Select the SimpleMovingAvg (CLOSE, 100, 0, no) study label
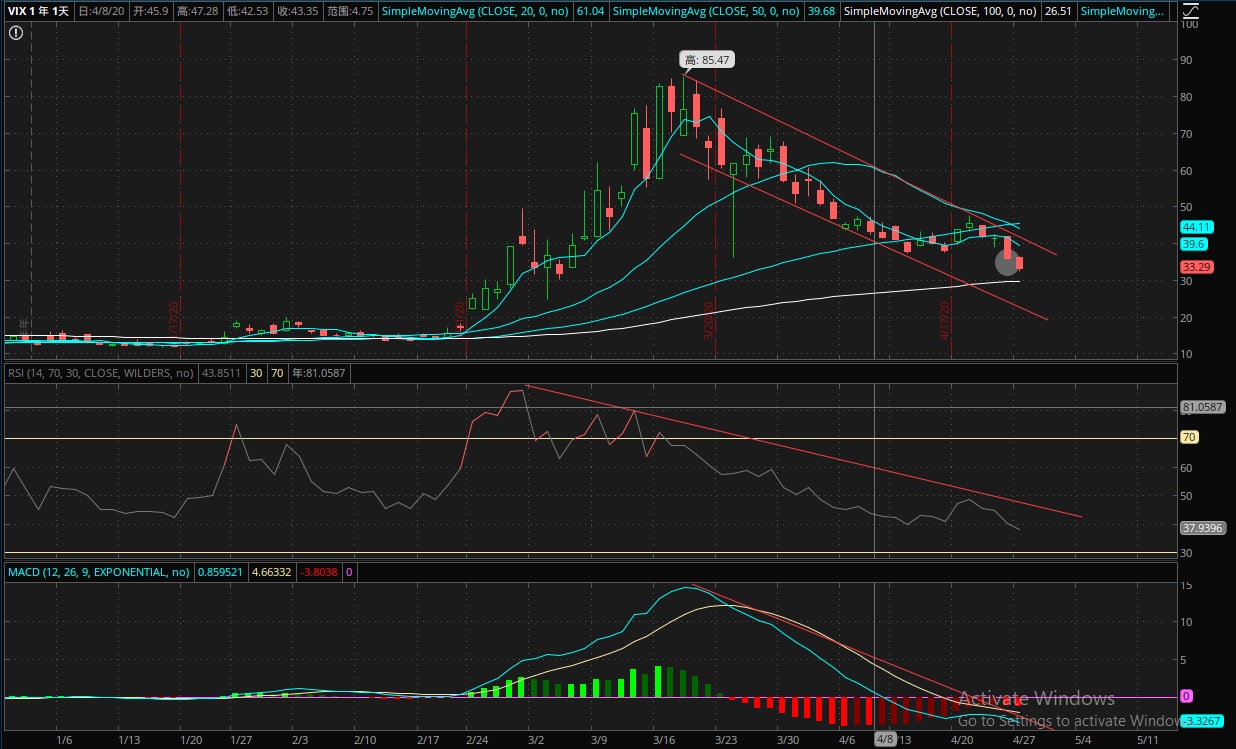The image size is (1236, 749). [x=939, y=11]
